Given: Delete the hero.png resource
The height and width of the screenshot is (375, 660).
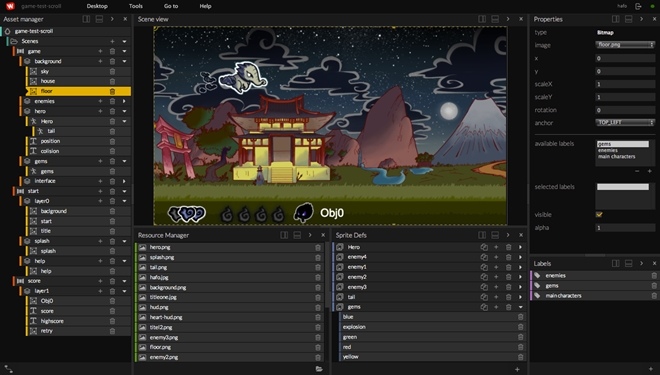Looking at the screenshot, I should coord(318,247).
